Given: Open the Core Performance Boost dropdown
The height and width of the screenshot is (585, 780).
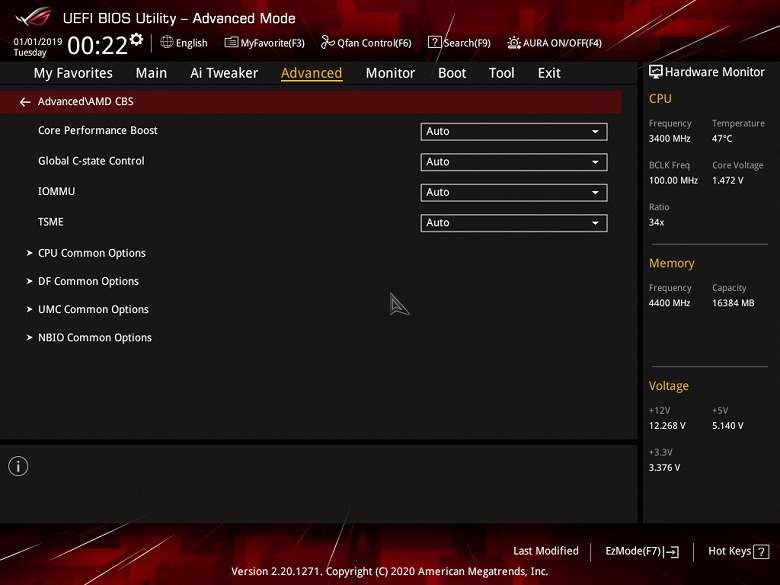Looking at the screenshot, I should [514, 132].
